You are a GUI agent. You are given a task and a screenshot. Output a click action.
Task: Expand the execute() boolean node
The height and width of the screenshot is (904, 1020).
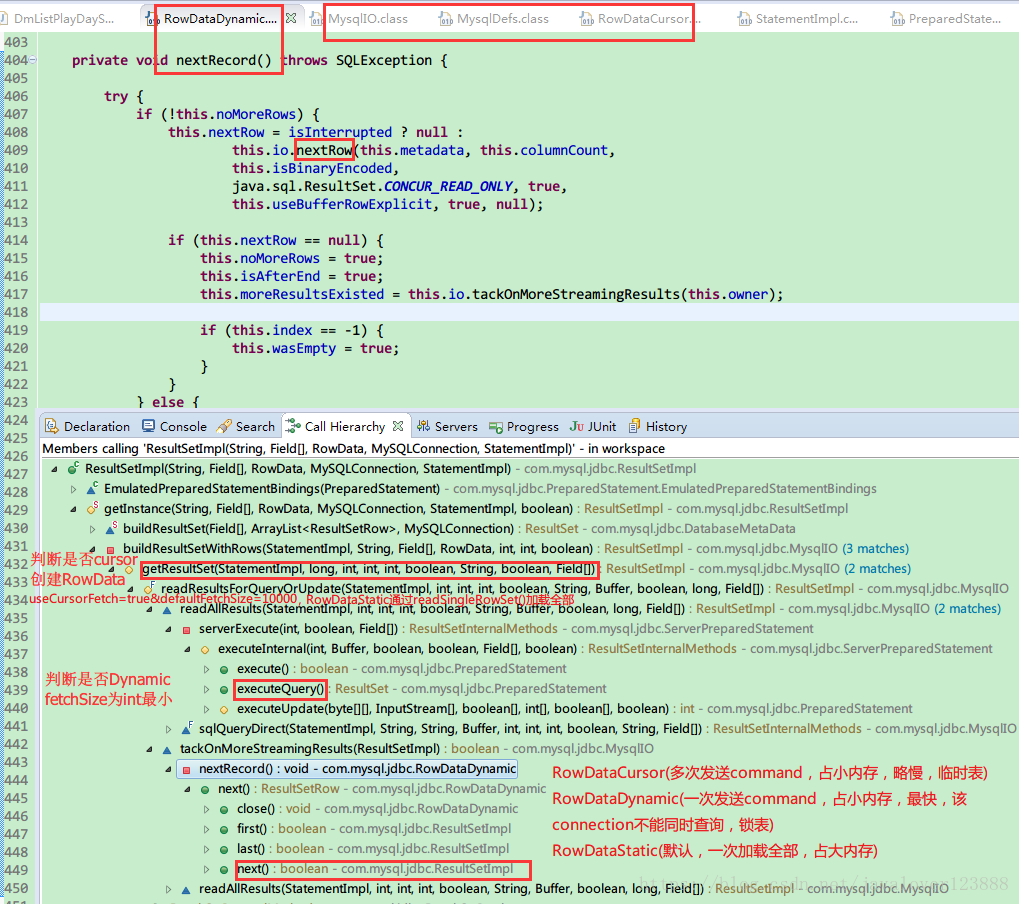[x=206, y=669]
